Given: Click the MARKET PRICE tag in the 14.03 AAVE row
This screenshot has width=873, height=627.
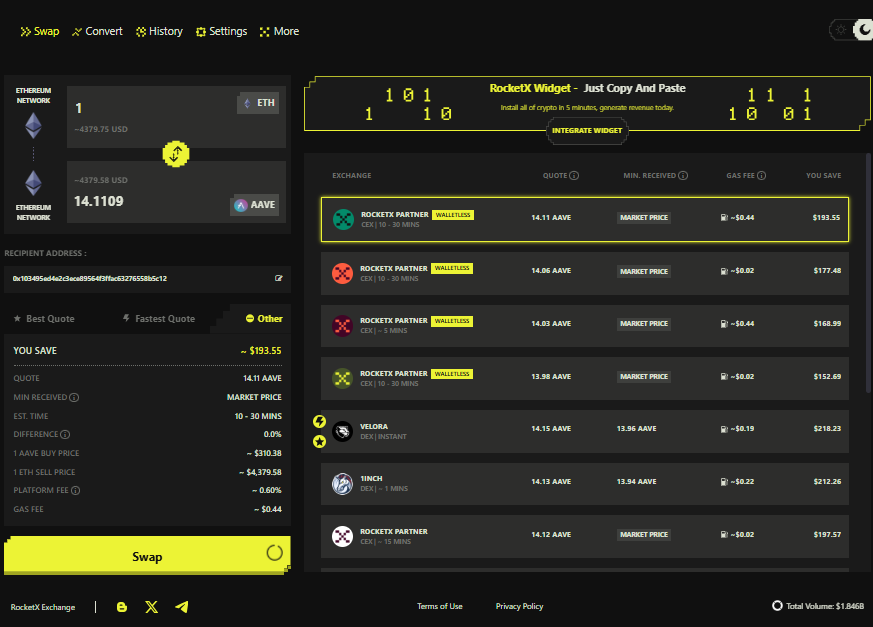Looking at the screenshot, I should [644, 324].
